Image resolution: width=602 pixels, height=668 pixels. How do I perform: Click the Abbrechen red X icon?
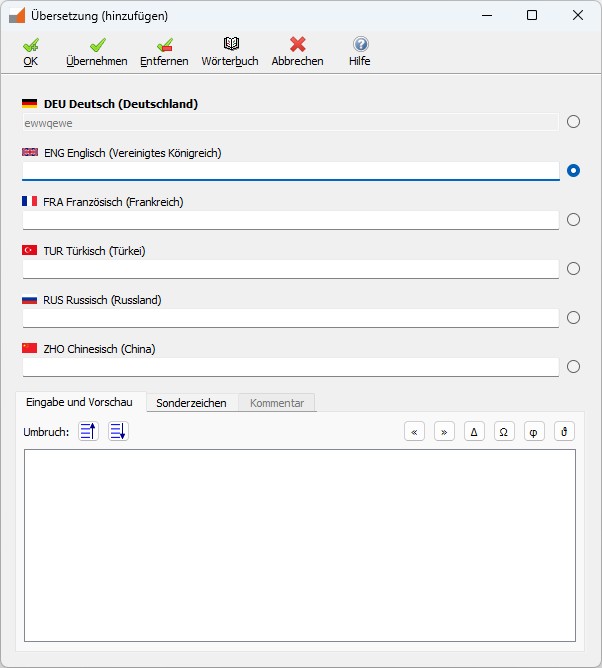297,45
